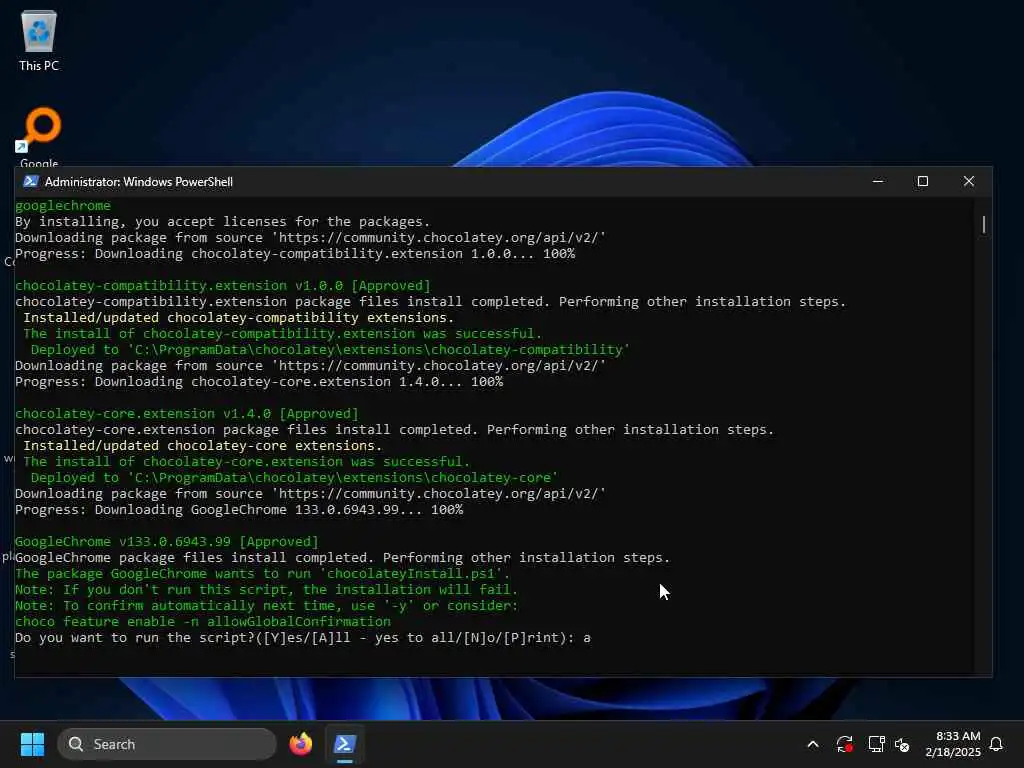Screen dimensions: 1024x768
Task: Maximize the PowerShell window
Action: point(923,182)
